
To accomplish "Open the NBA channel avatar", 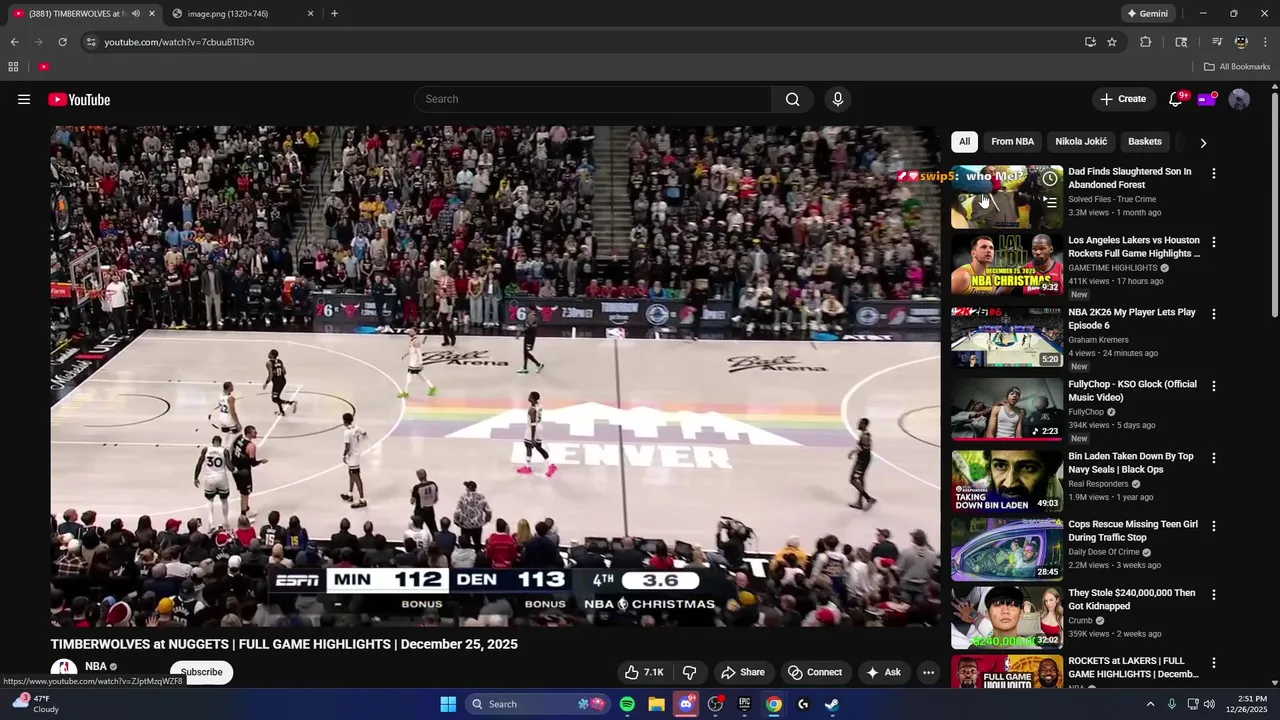I will click(64, 670).
